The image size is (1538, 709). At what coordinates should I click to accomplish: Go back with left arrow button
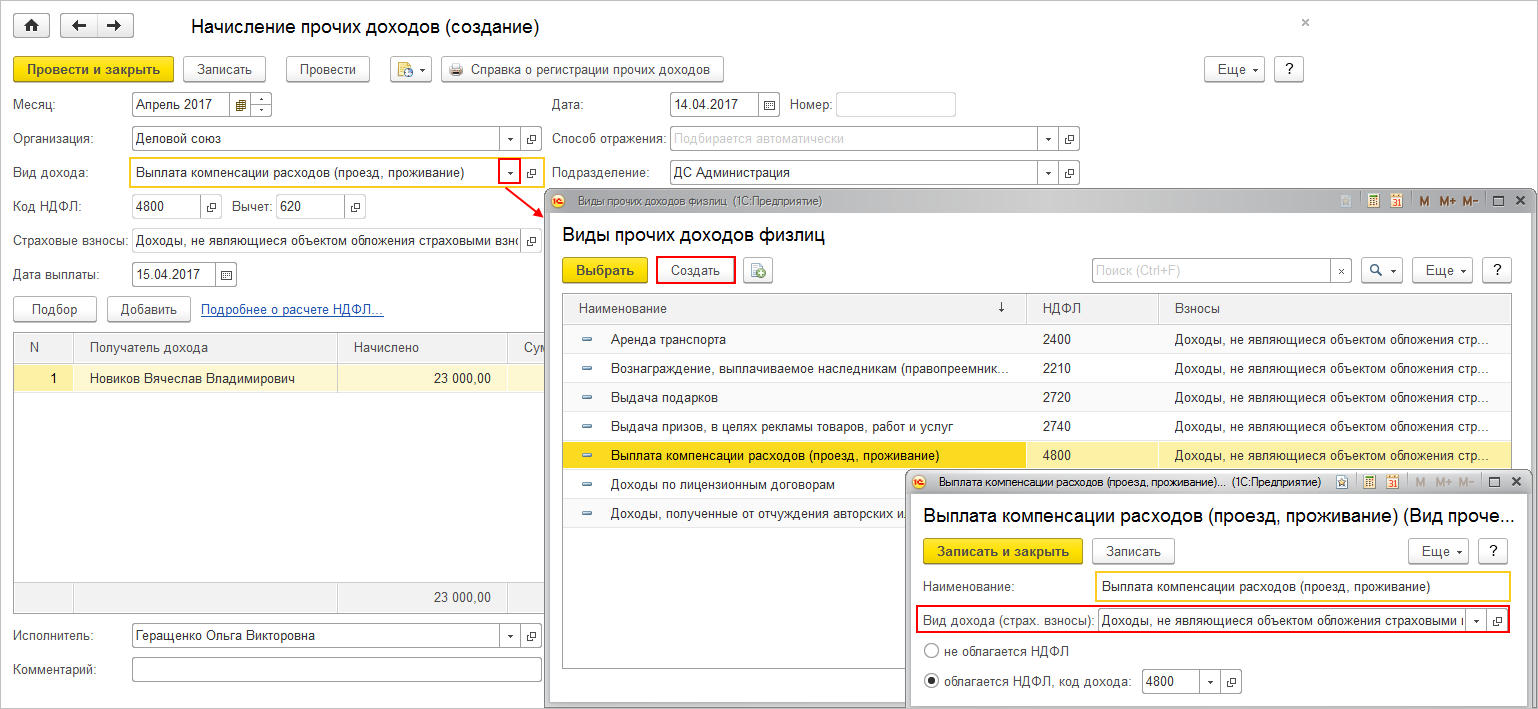tap(80, 26)
